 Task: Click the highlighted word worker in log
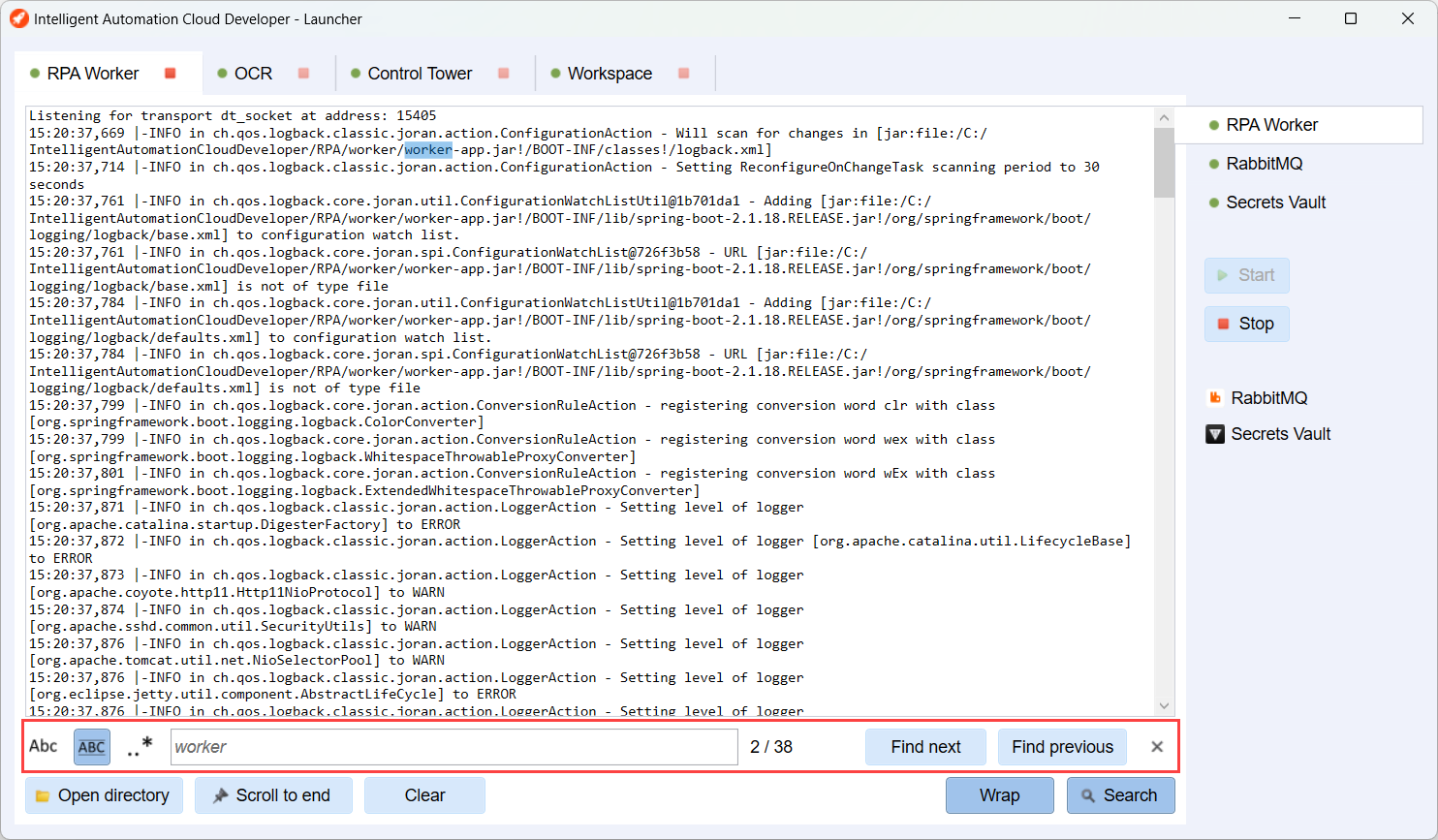[428, 150]
